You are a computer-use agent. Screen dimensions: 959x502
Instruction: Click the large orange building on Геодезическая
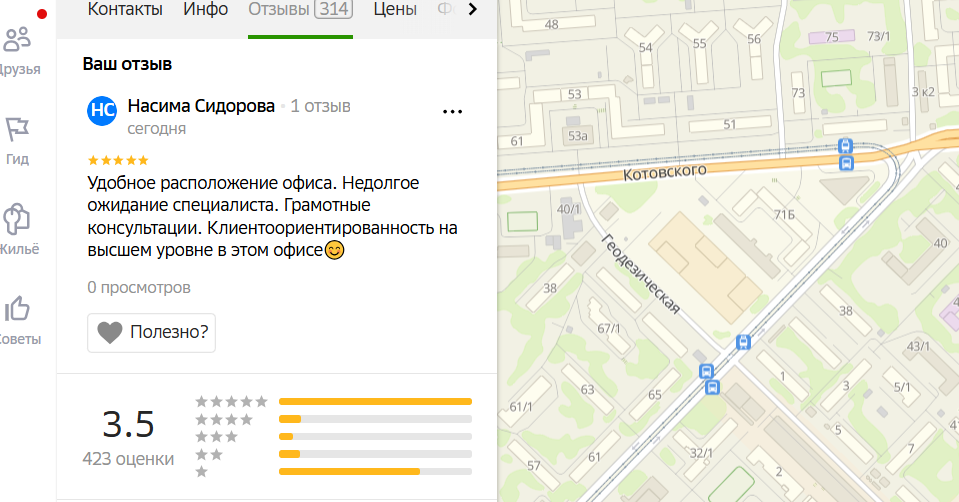pyautogui.click(x=705, y=267)
